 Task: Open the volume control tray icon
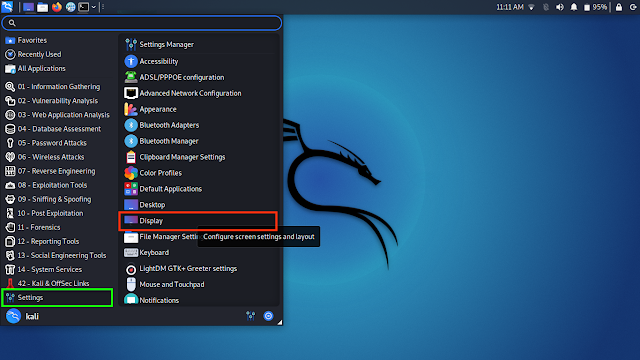pos(560,7)
